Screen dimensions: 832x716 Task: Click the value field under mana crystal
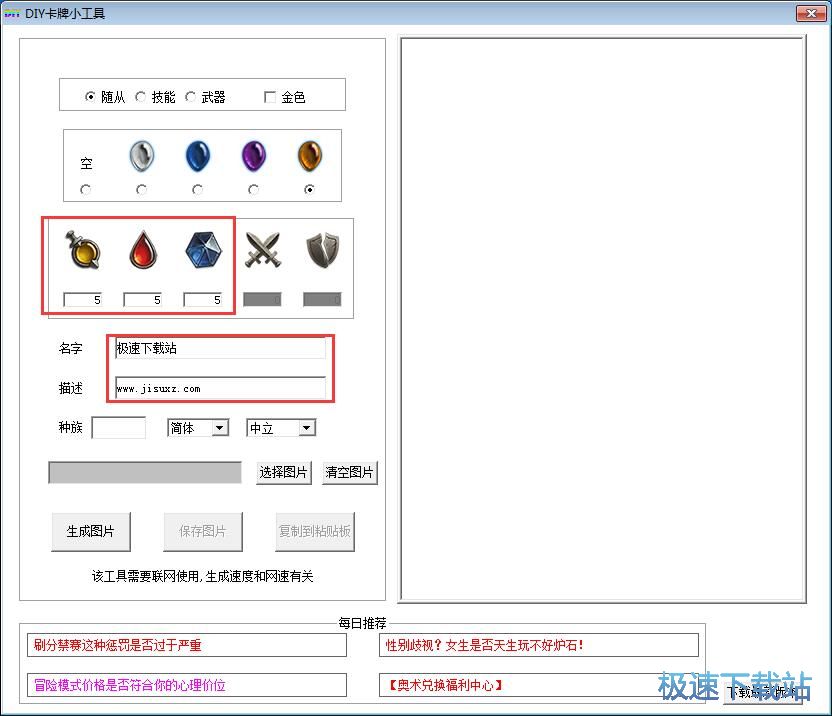click(202, 300)
